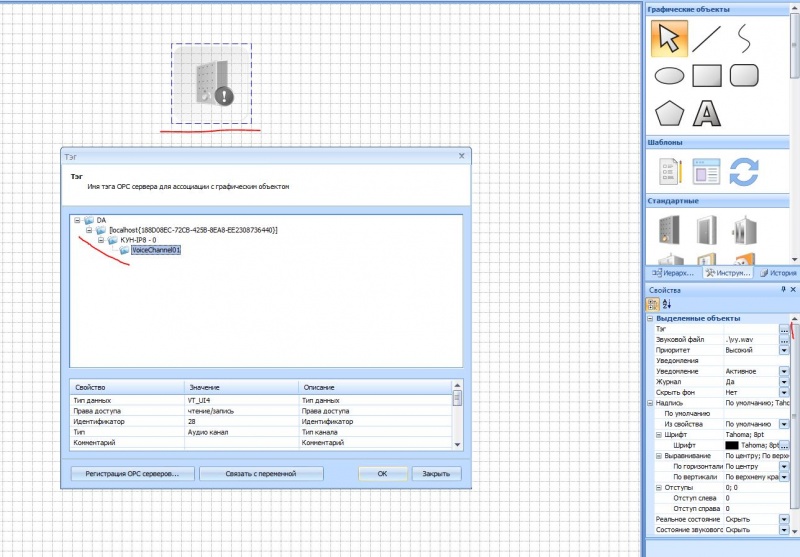Open the Журнал value dropdown
Viewport: 800px width, 557px height.
[x=784, y=381]
